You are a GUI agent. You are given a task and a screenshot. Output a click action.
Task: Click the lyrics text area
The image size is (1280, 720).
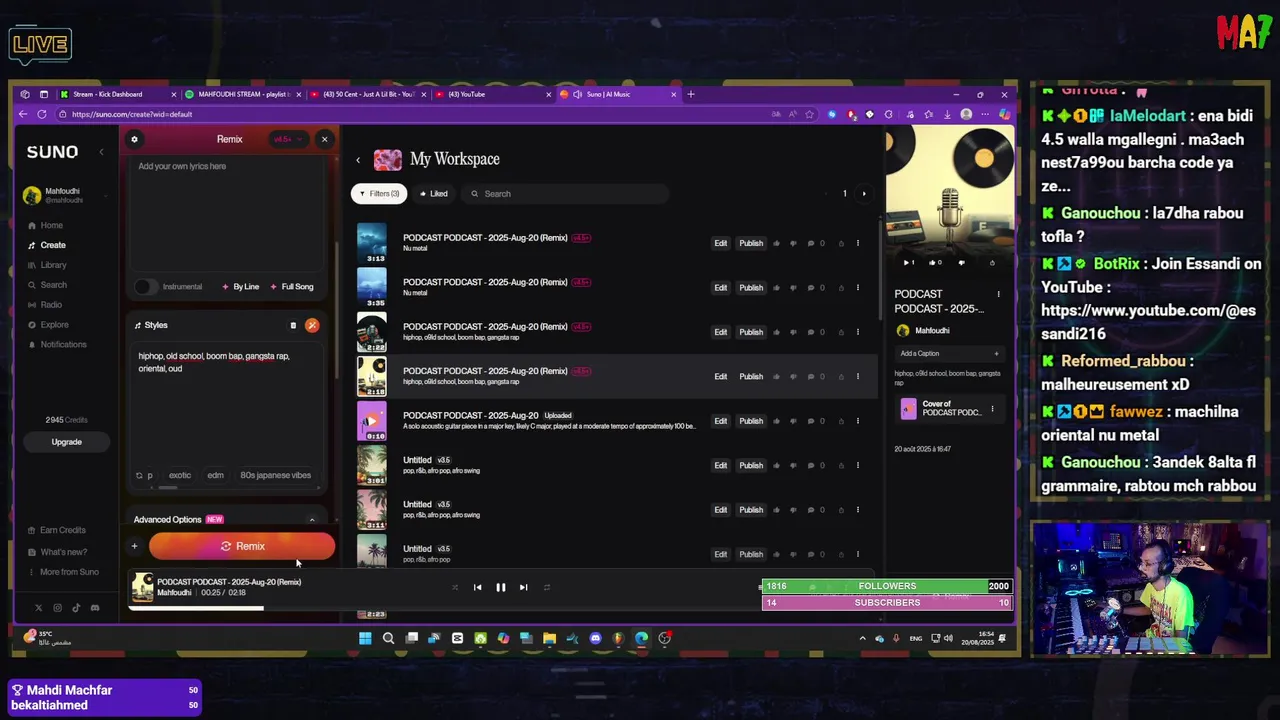(228, 215)
